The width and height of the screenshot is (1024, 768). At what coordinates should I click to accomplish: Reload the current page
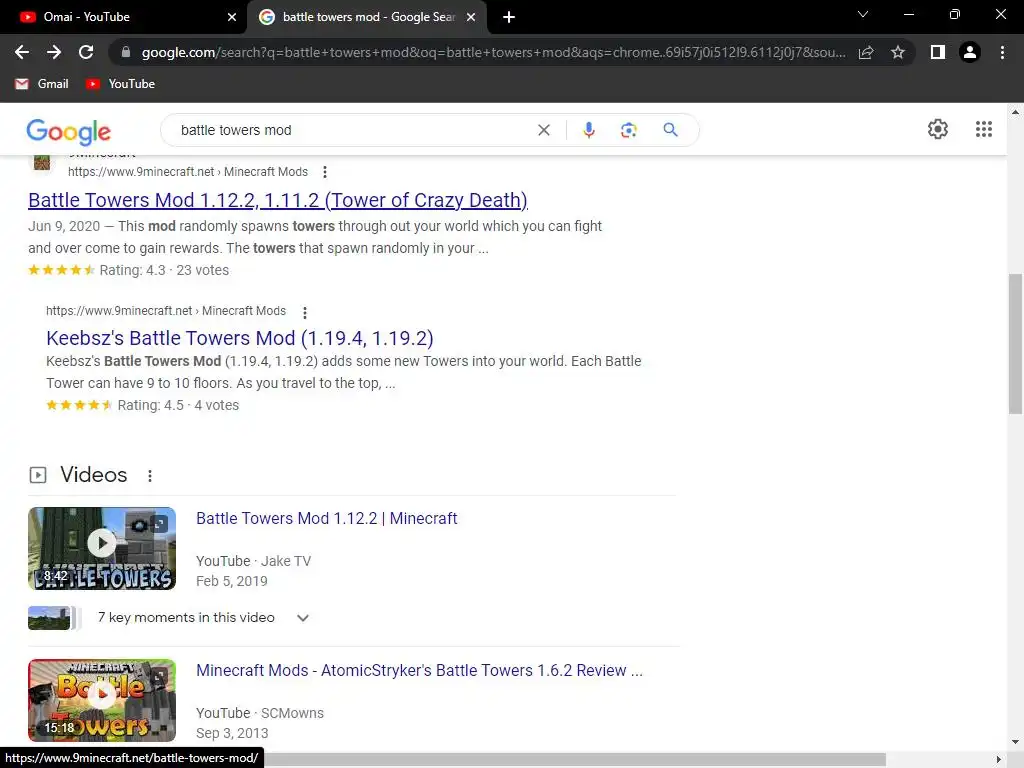[x=86, y=52]
